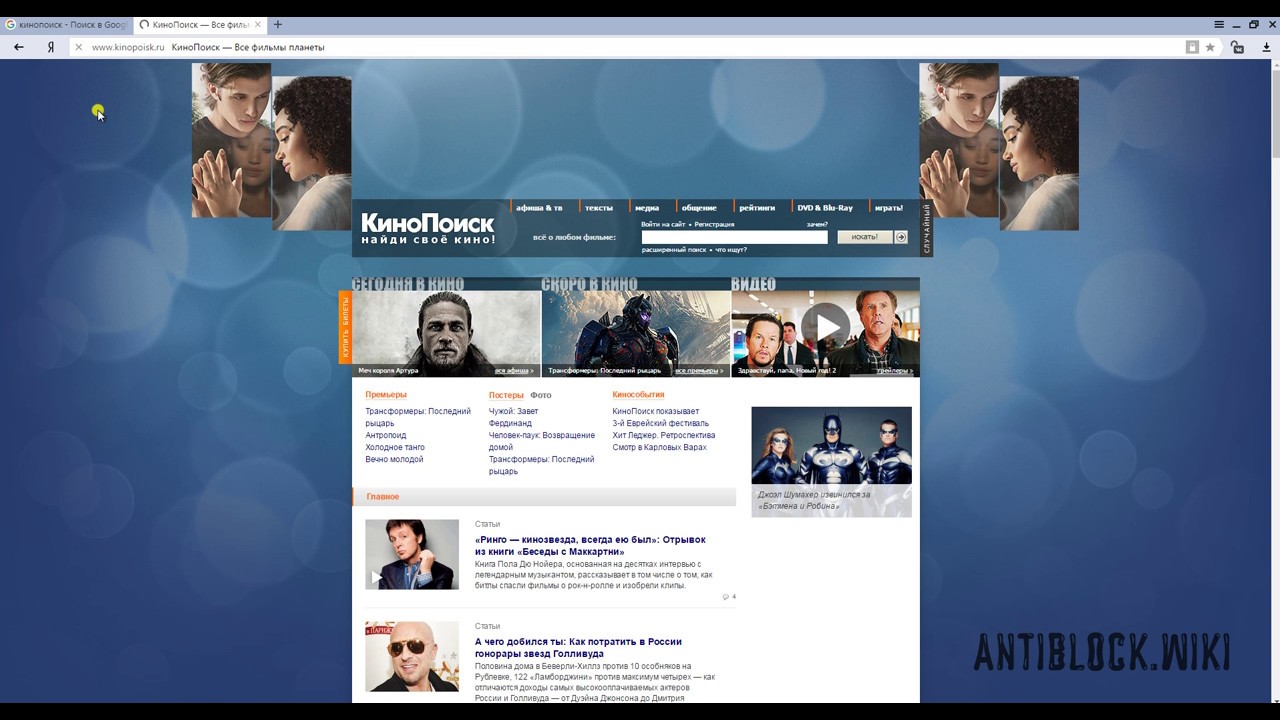The width and height of the screenshot is (1280, 720).
Task: Open the Batman and Robin news image
Action: (832, 445)
